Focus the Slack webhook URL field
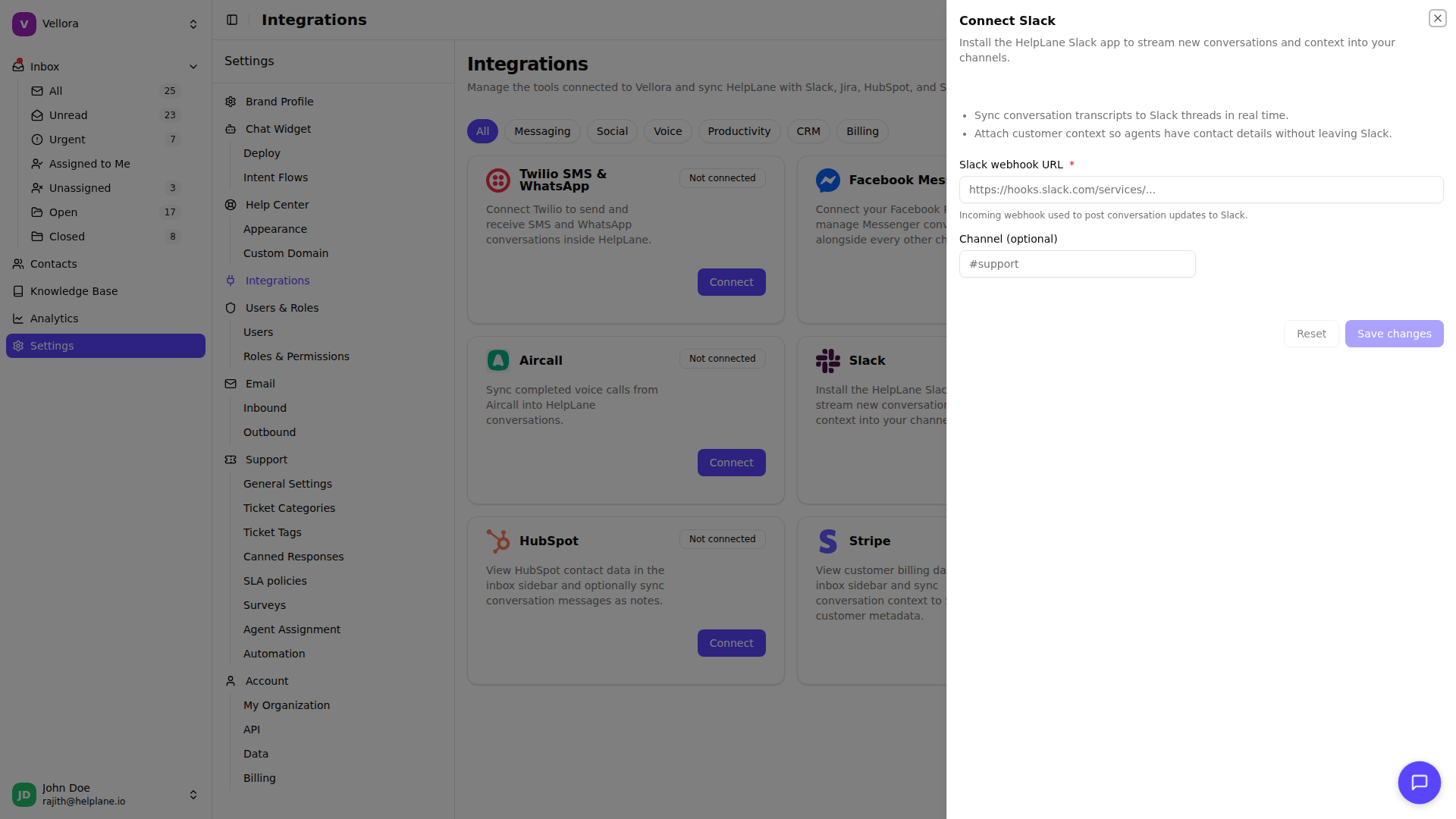The width and height of the screenshot is (1456, 819). point(1201,190)
